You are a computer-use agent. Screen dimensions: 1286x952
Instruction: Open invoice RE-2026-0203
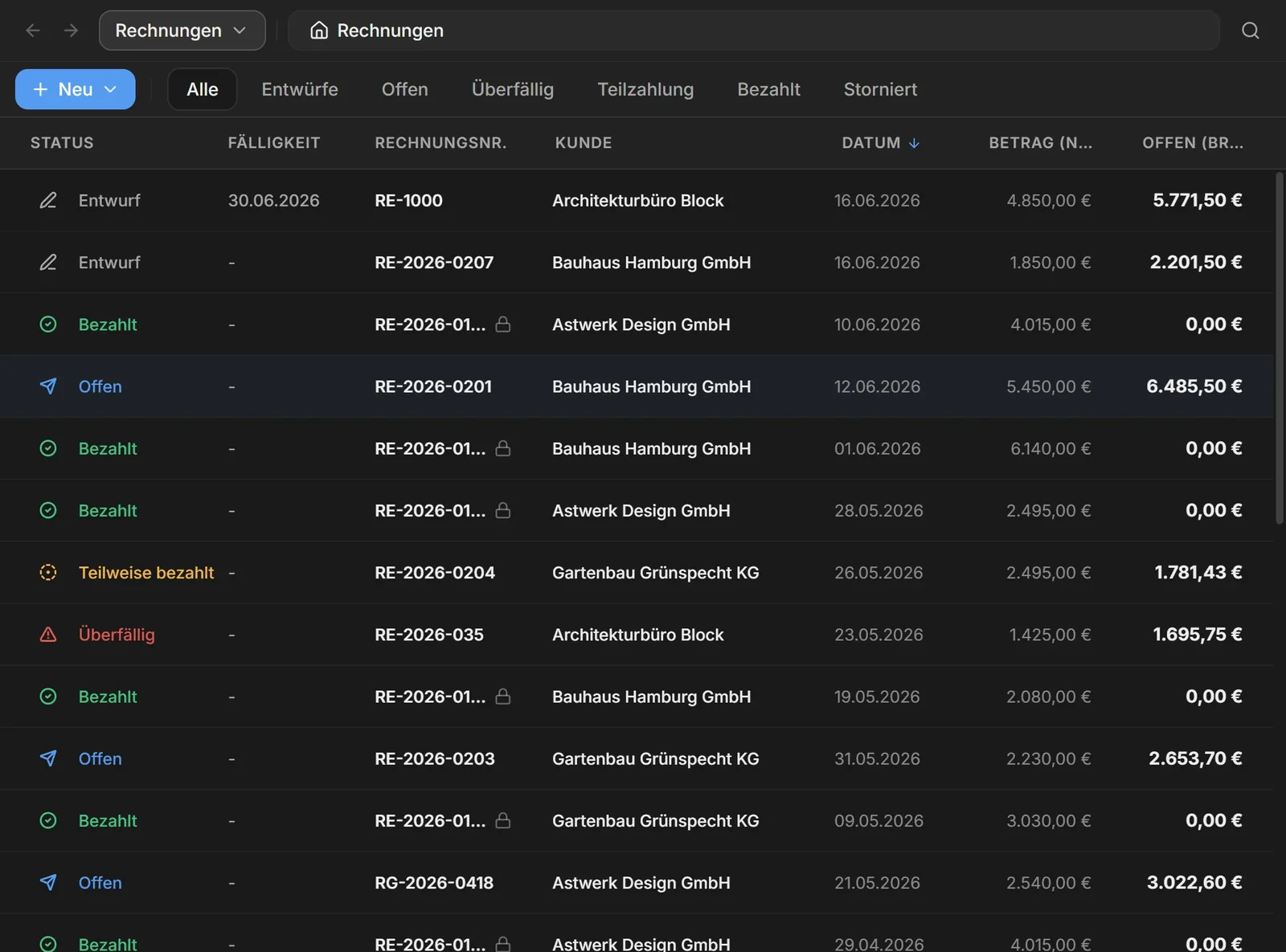pyautogui.click(x=435, y=758)
